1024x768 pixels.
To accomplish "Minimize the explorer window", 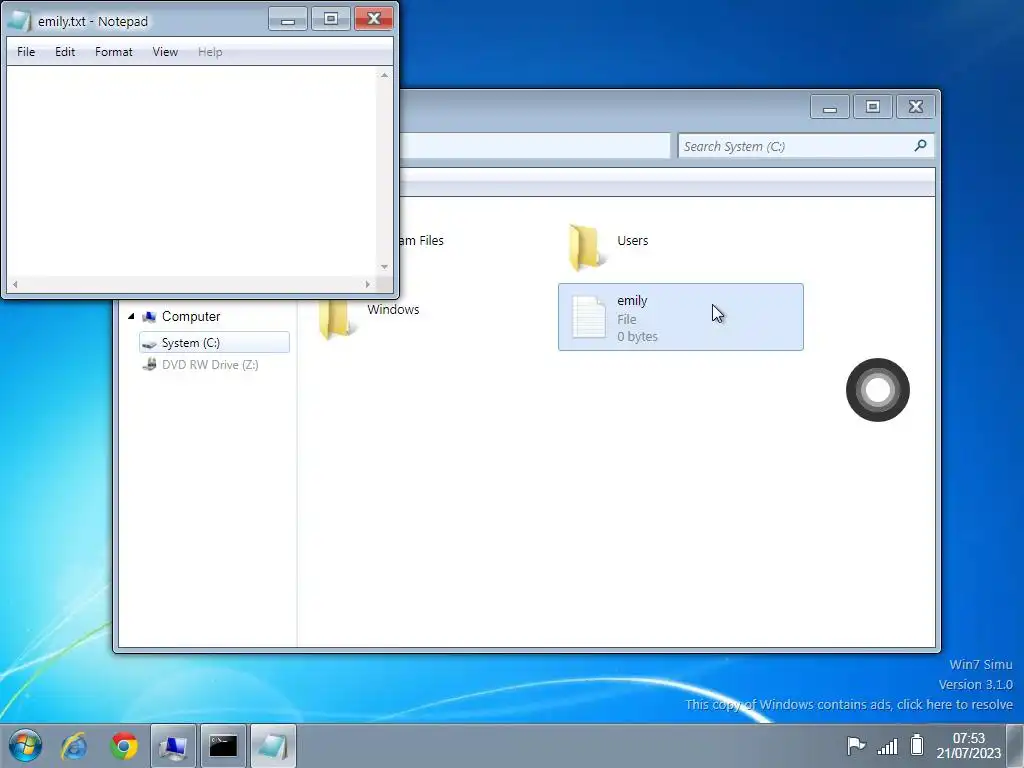I will pos(829,107).
